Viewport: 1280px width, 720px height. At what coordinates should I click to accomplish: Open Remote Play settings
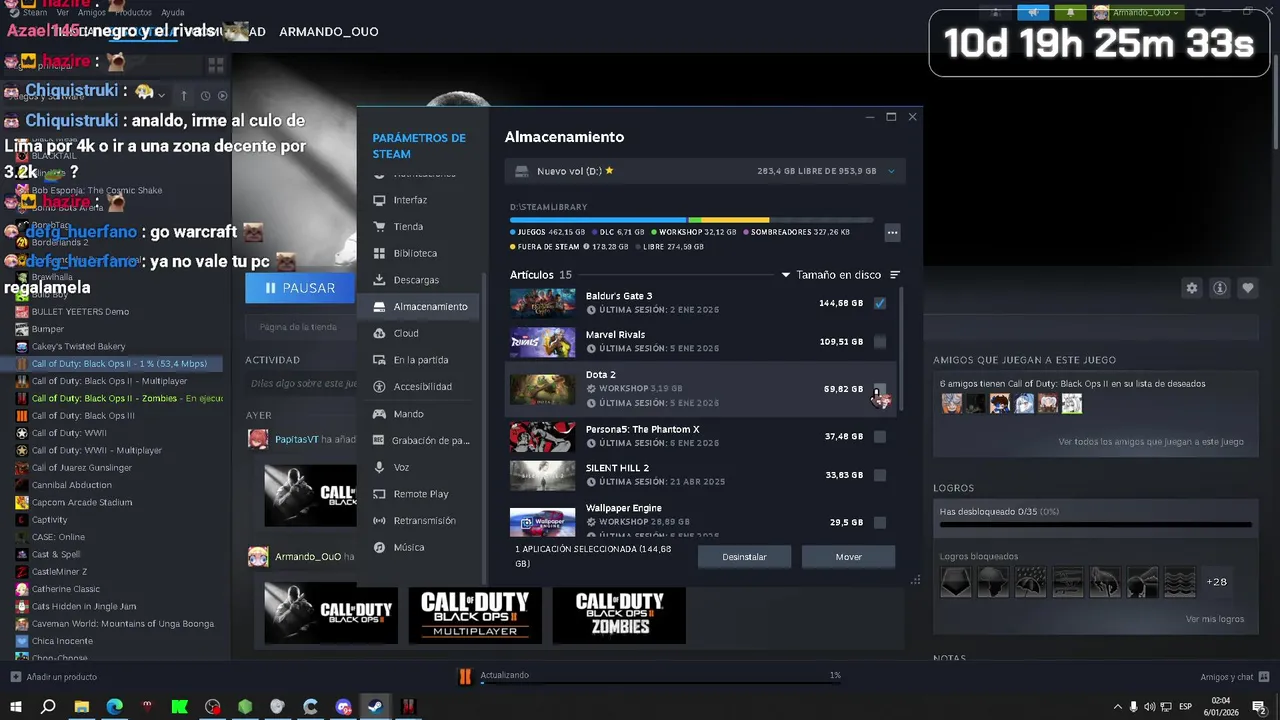pos(419,494)
